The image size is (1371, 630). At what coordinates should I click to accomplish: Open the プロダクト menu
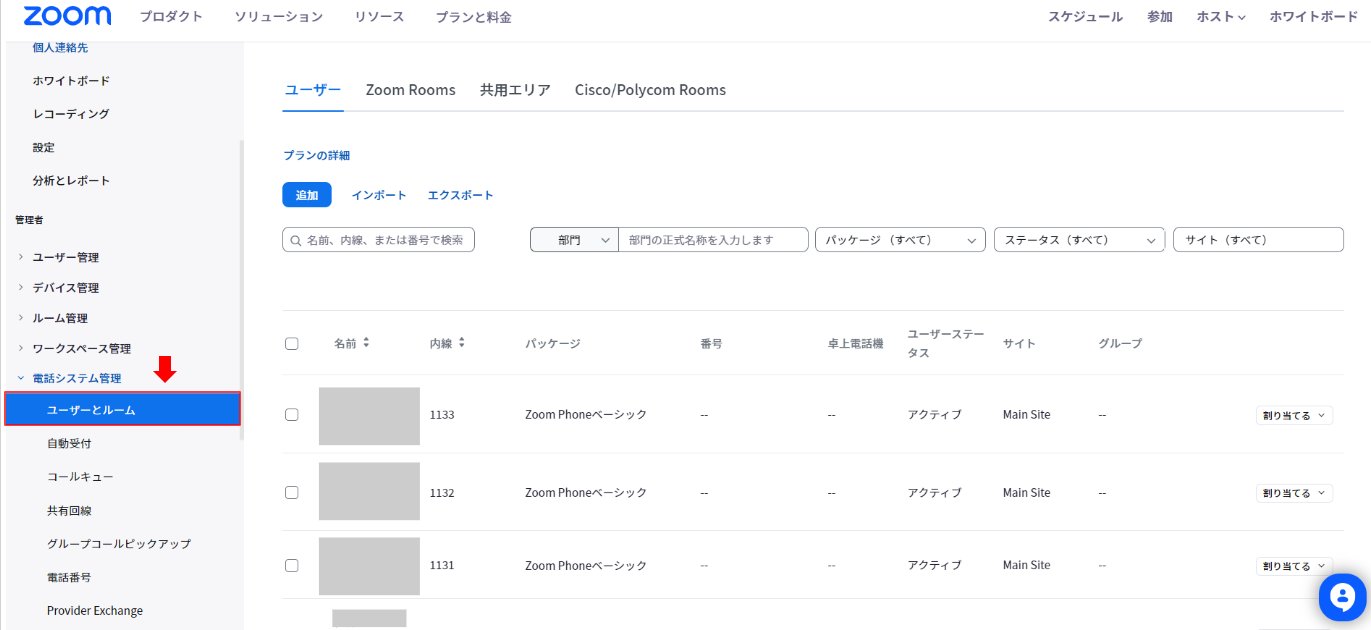[x=171, y=17]
